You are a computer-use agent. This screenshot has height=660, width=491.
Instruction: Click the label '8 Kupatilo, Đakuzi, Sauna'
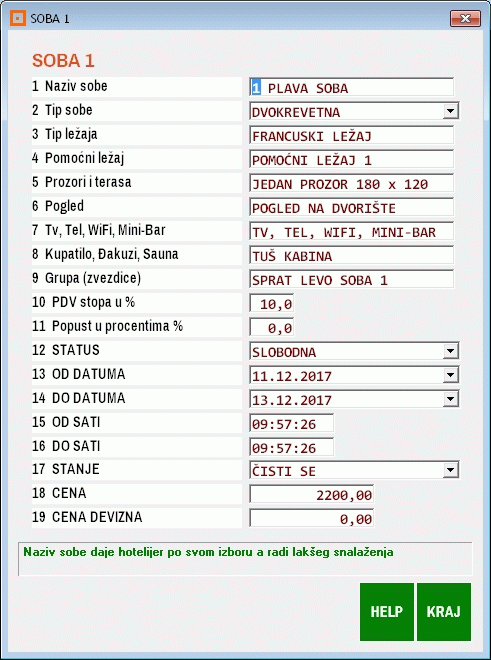(x=105, y=254)
